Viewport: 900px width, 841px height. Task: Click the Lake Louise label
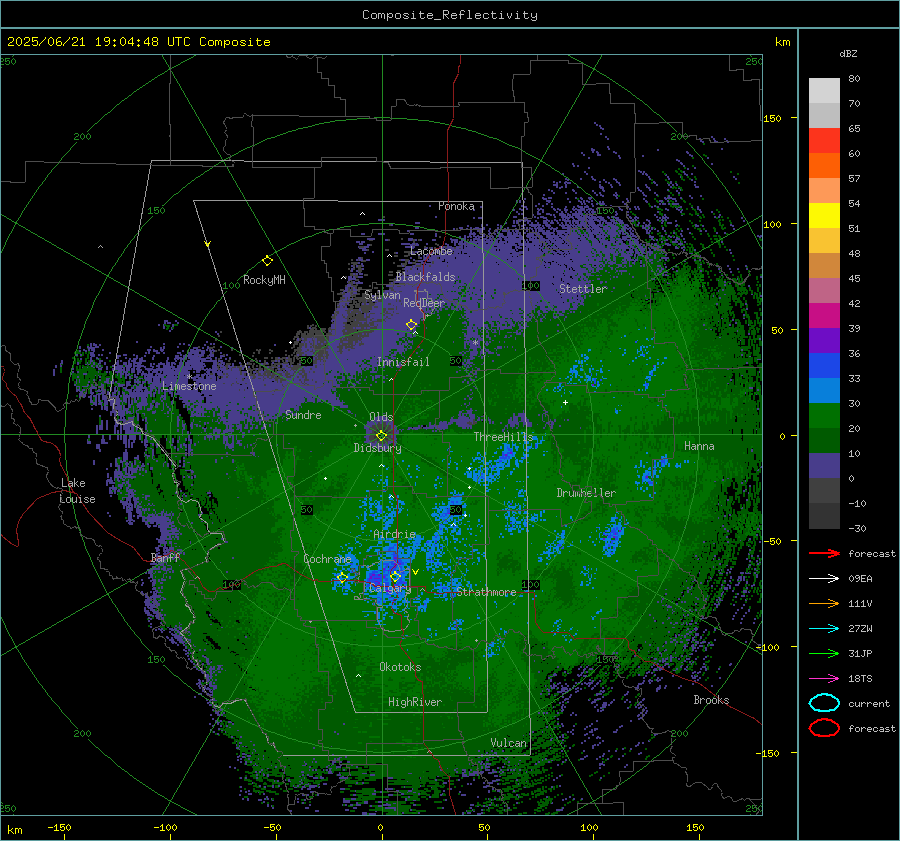[x=77, y=491]
